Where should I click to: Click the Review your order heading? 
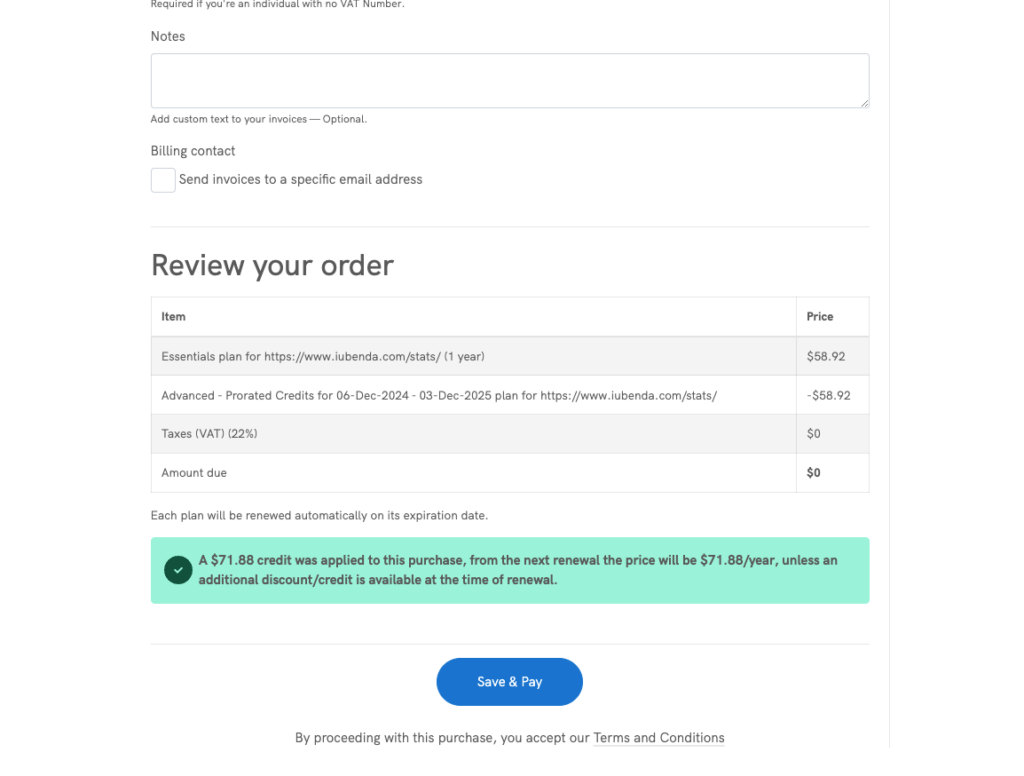point(272,265)
